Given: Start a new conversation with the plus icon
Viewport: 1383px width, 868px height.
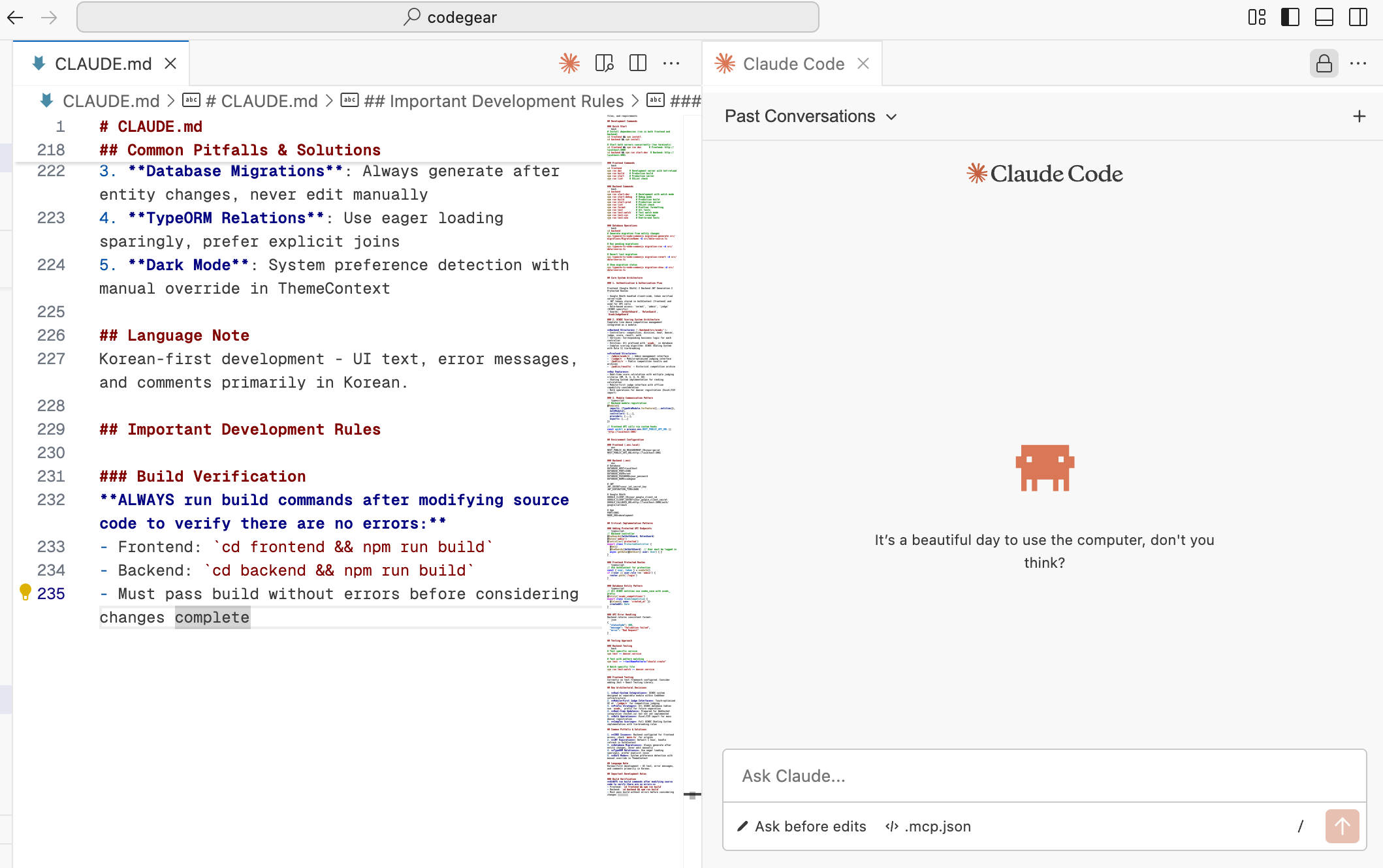Looking at the screenshot, I should (1359, 116).
